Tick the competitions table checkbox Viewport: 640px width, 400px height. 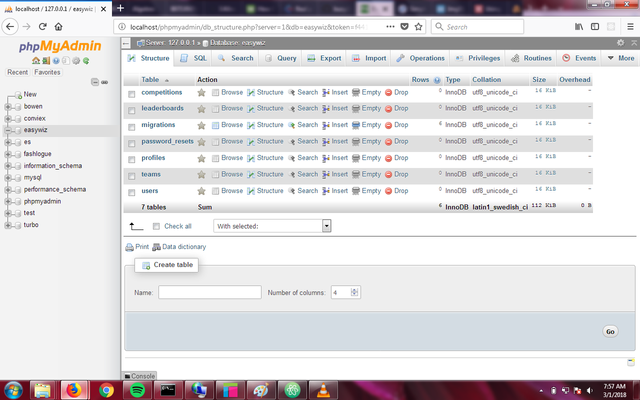pyautogui.click(x=131, y=94)
